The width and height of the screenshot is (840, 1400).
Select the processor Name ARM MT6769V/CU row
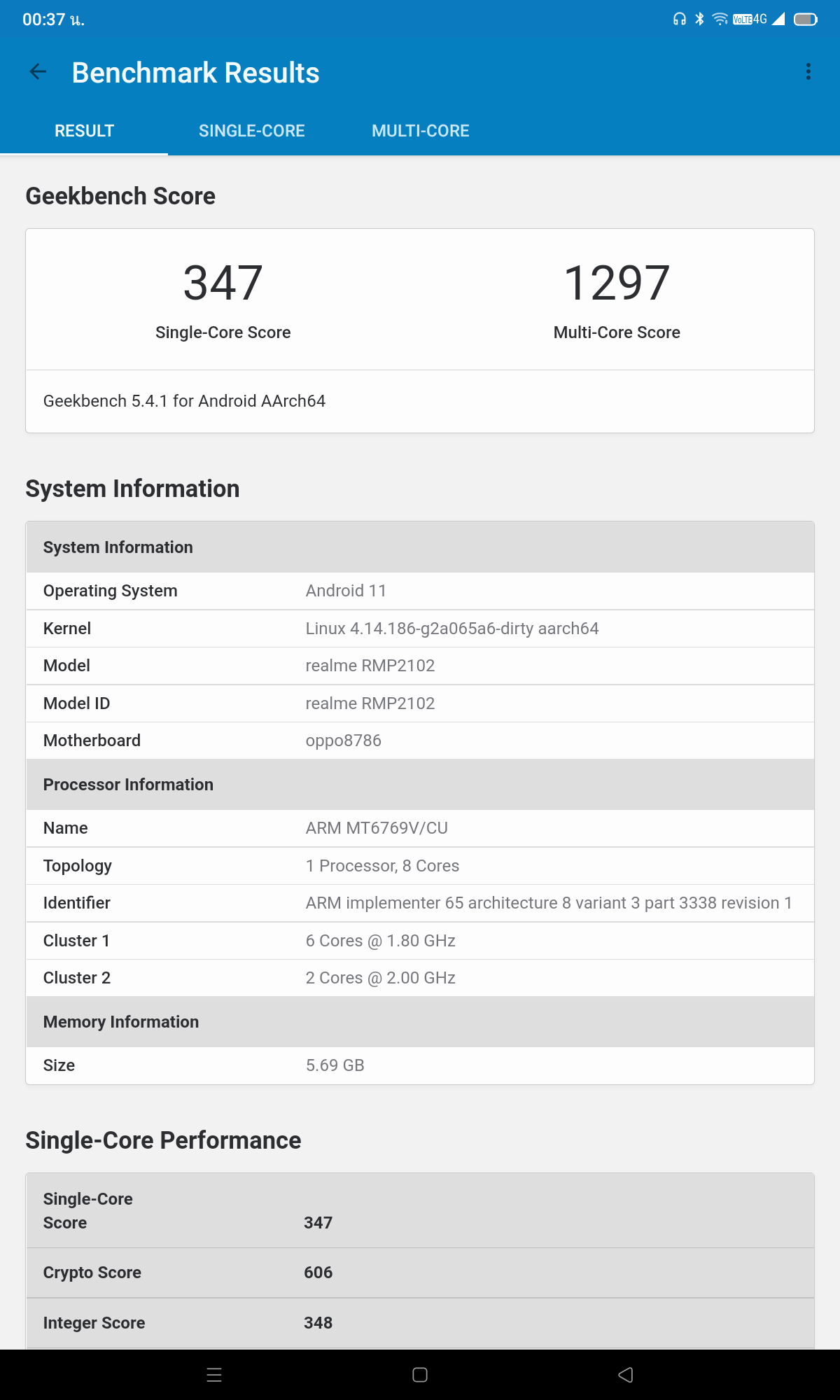(x=420, y=828)
